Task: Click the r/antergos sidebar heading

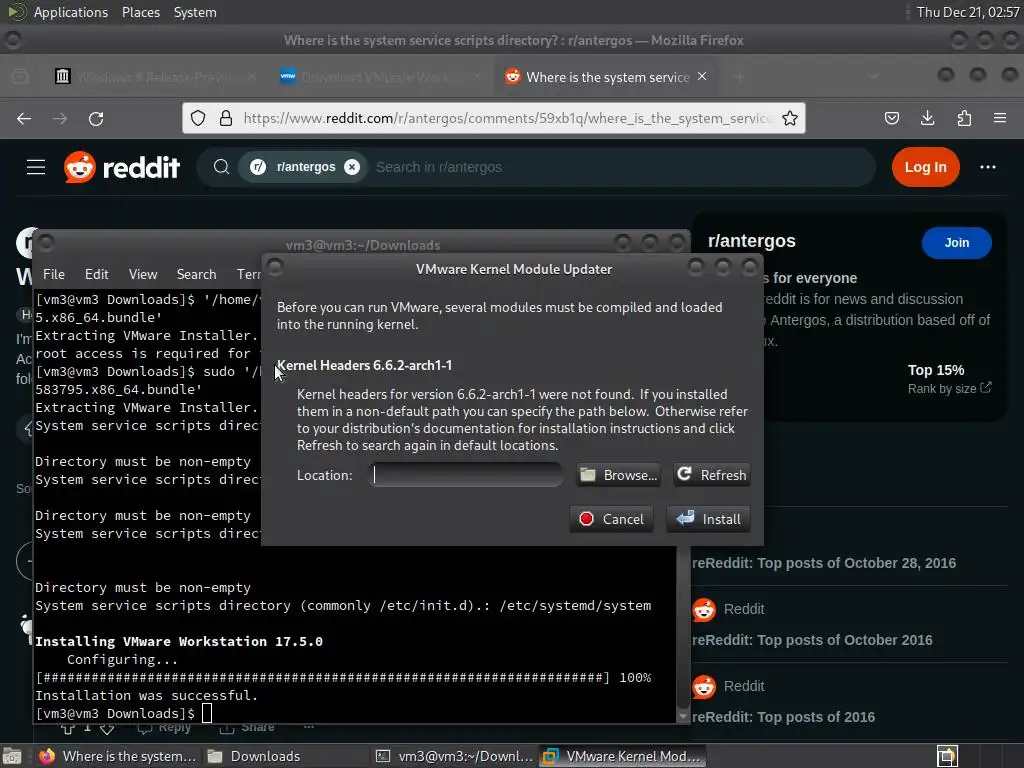Action: tap(752, 241)
